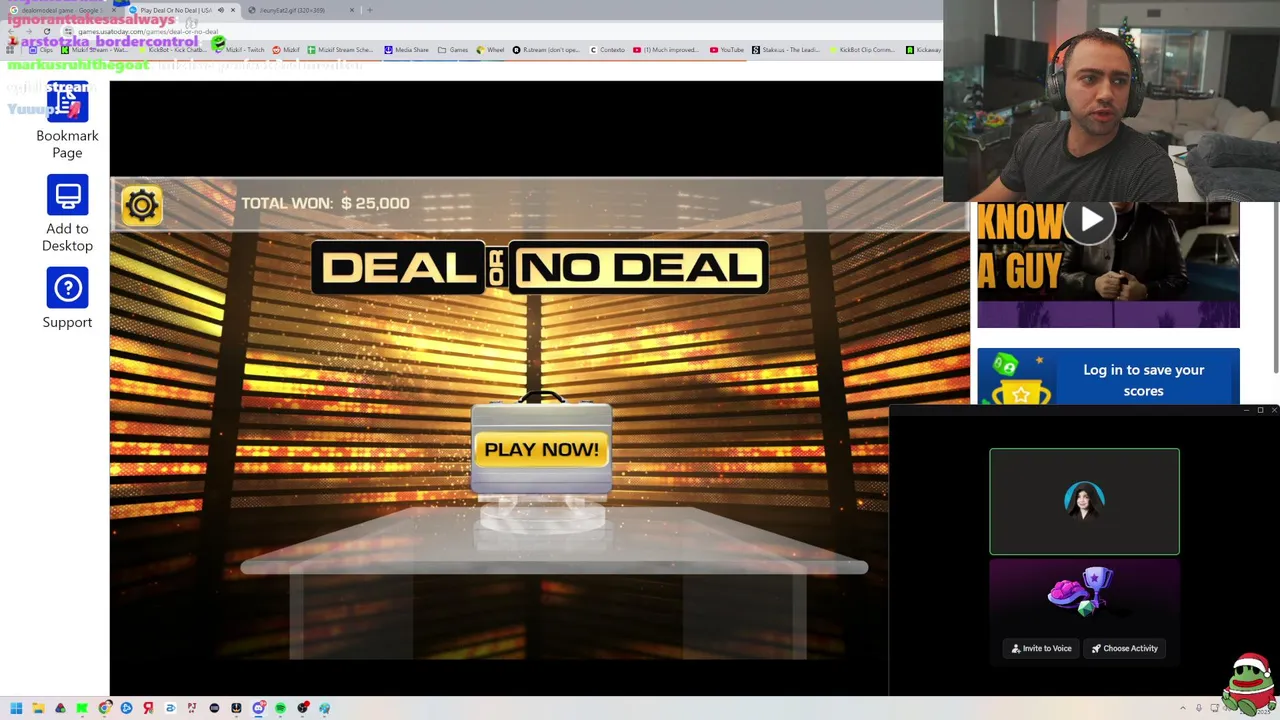Click Choose Activity in the call window
Image resolution: width=1280 pixels, height=720 pixels.
pyautogui.click(x=1125, y=648)
